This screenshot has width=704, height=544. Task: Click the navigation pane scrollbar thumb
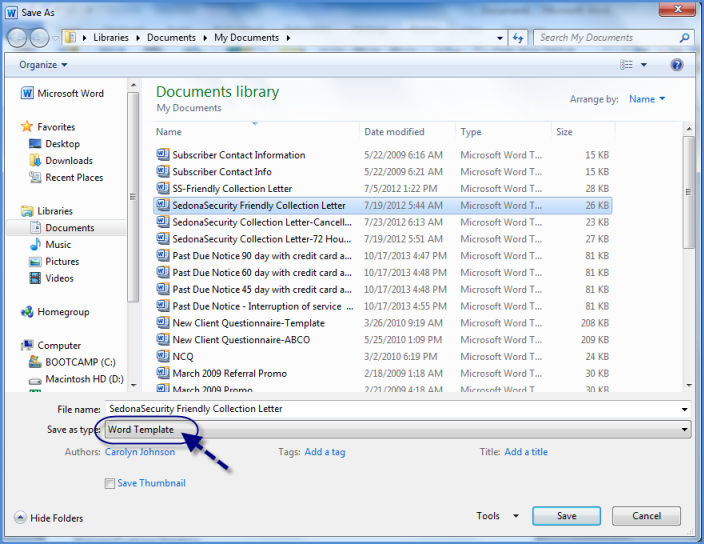coord(132,197)
